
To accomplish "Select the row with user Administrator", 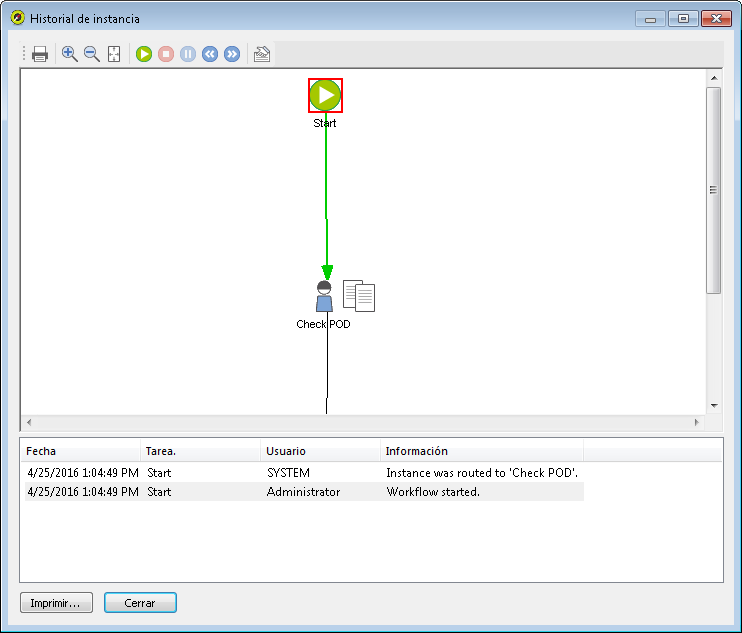I will tap(304, 492).
